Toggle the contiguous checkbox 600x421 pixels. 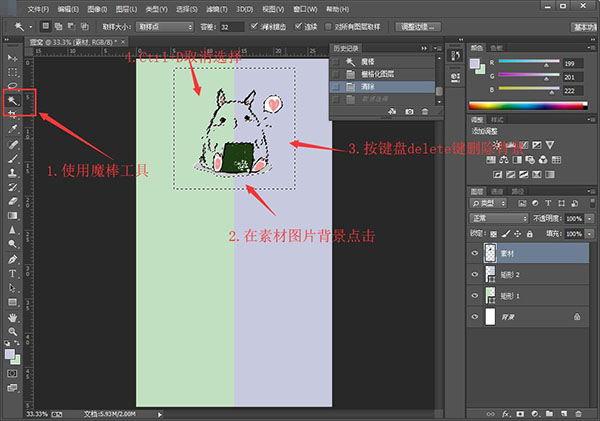tap(298, 26)
